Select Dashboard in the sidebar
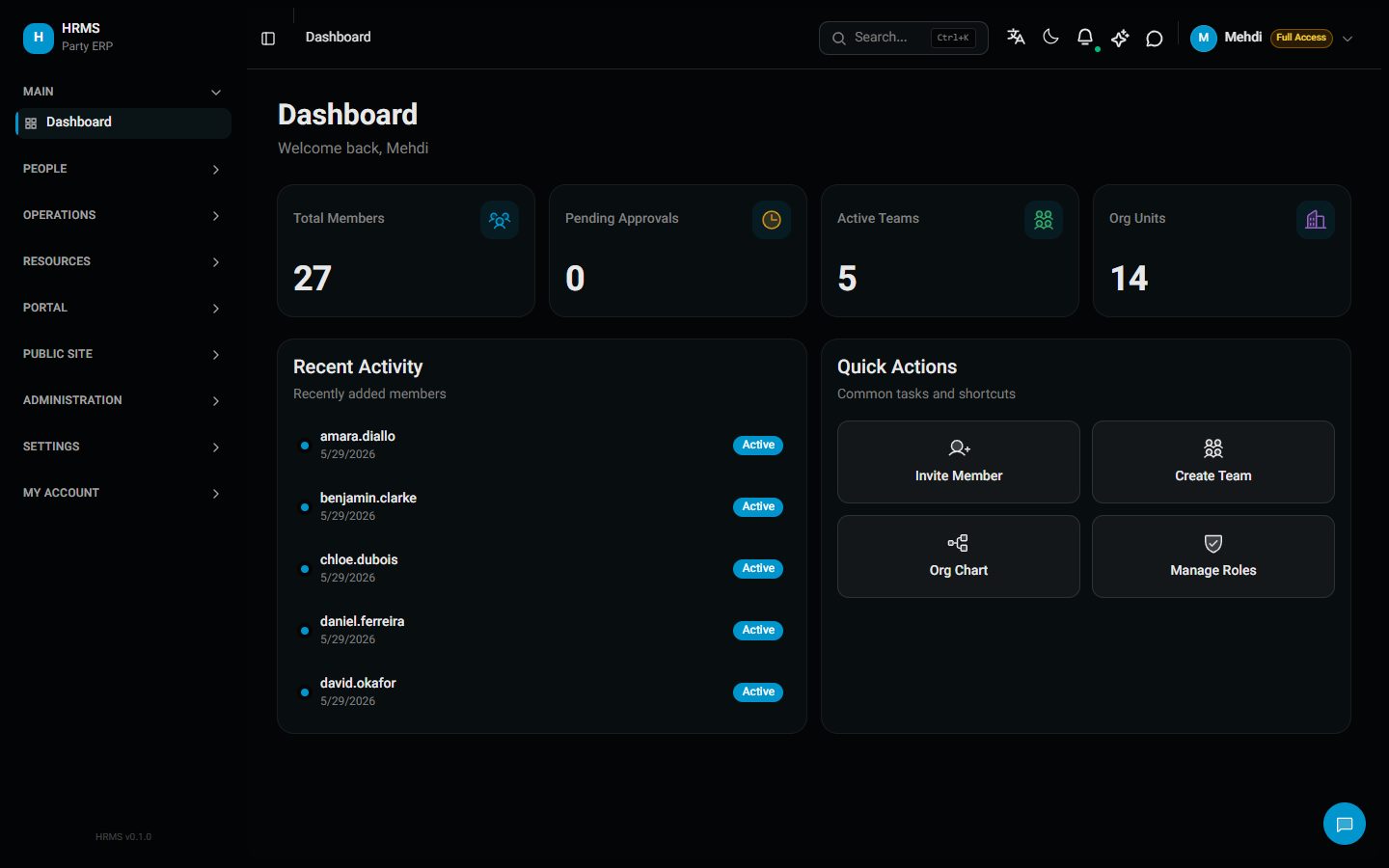Viewport: 1389px width, 868px height. click(123, 122)
